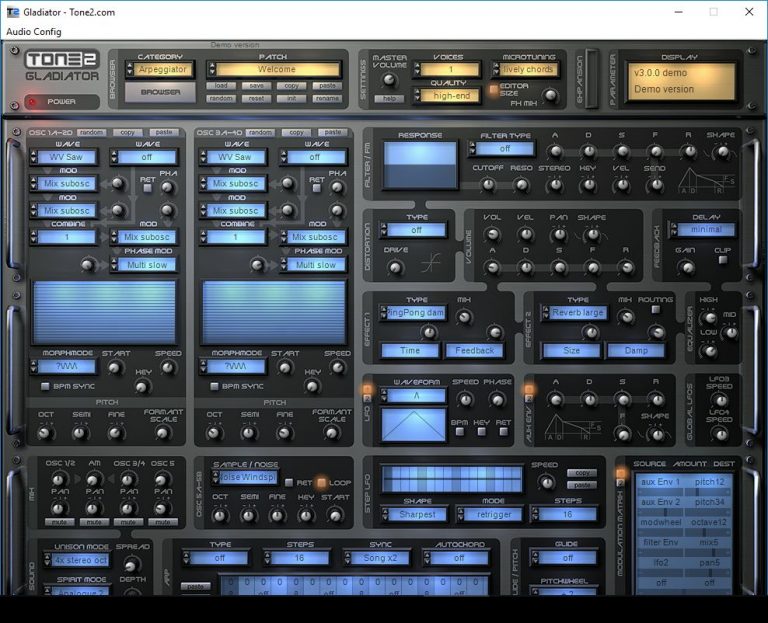Tick the LFO BPM checkbox
Screen dimensions: 768x623
point(459,432)
